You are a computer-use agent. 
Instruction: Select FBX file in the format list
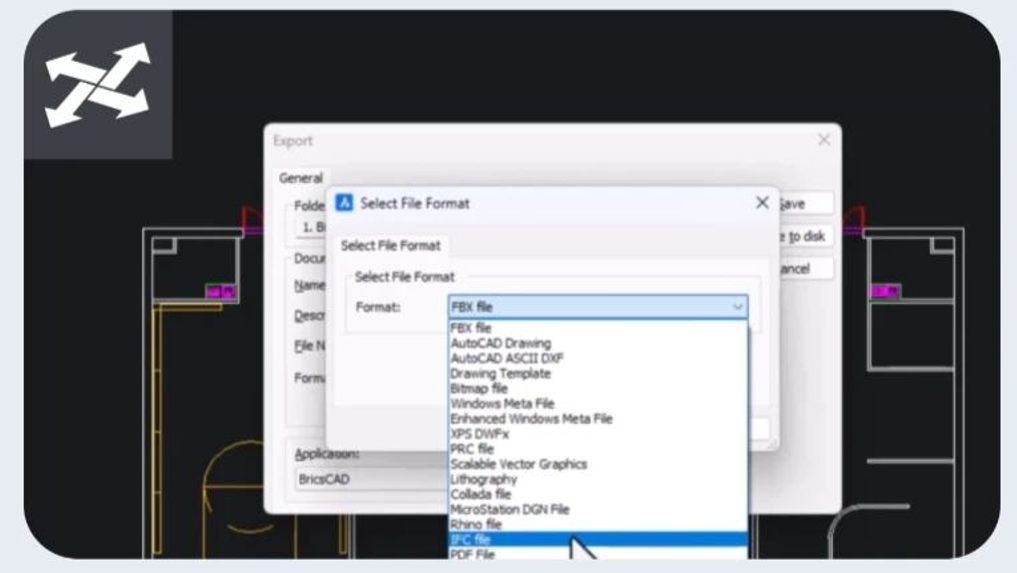597,328
